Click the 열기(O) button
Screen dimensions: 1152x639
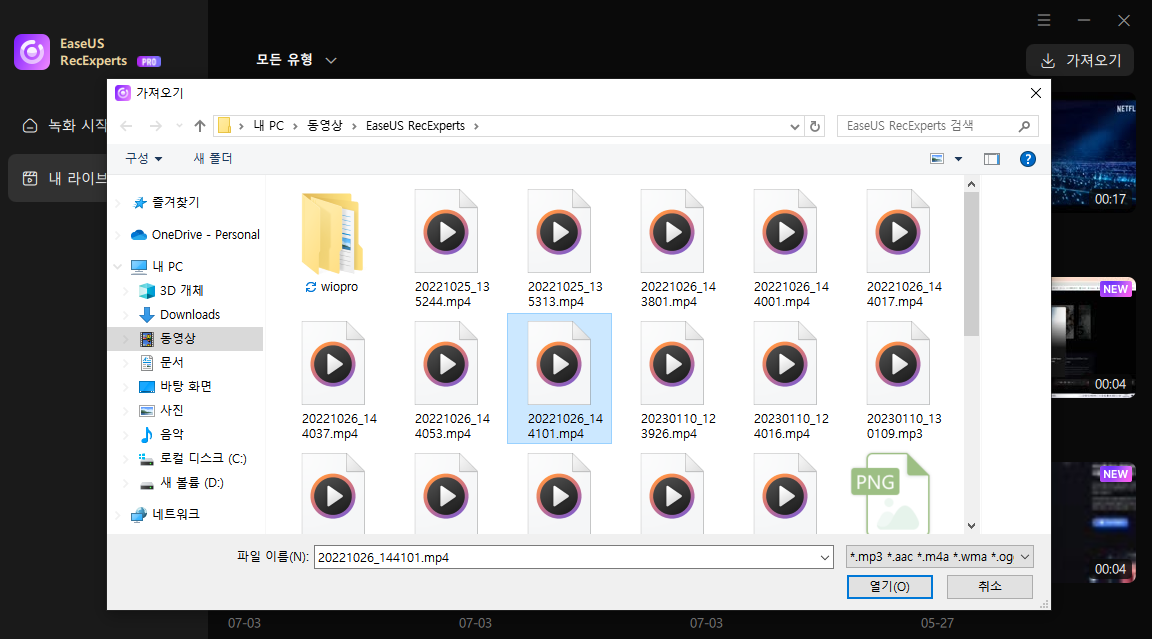(x=889, y=587)
